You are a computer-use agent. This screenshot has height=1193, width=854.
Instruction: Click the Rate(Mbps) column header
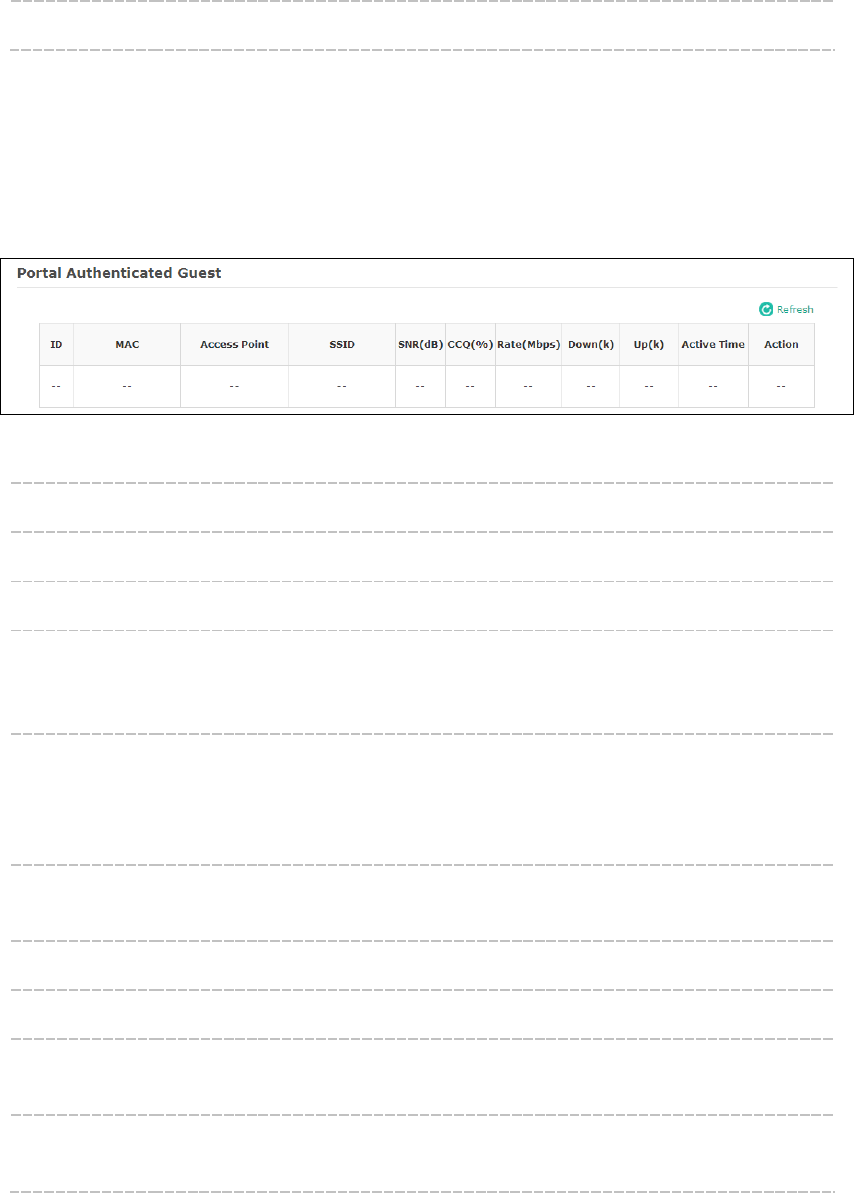[x=528, y=345]
